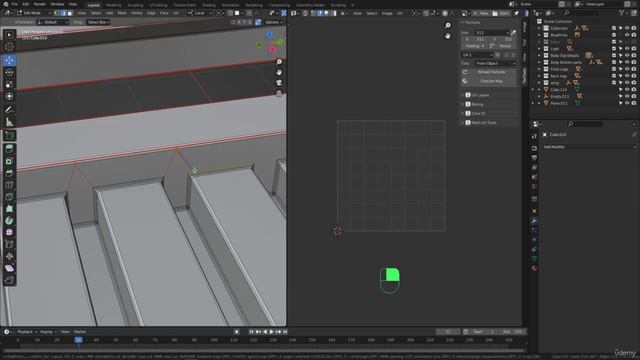Toggle camera view in the 3D viewport
The height and width of the screenshot is (360, 640).
pos(279,83)
